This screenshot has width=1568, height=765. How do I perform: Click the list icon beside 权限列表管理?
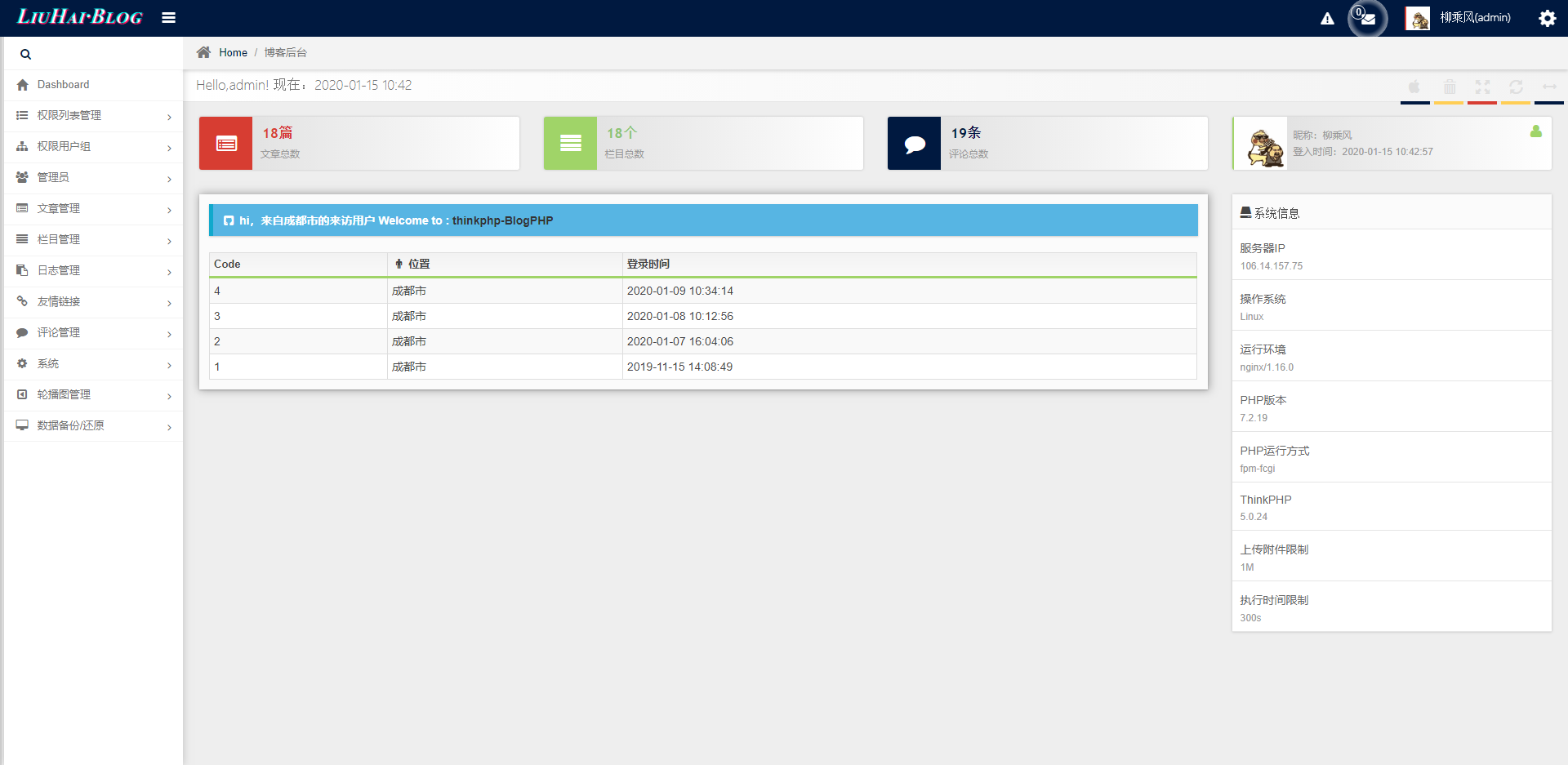(22, 116)
